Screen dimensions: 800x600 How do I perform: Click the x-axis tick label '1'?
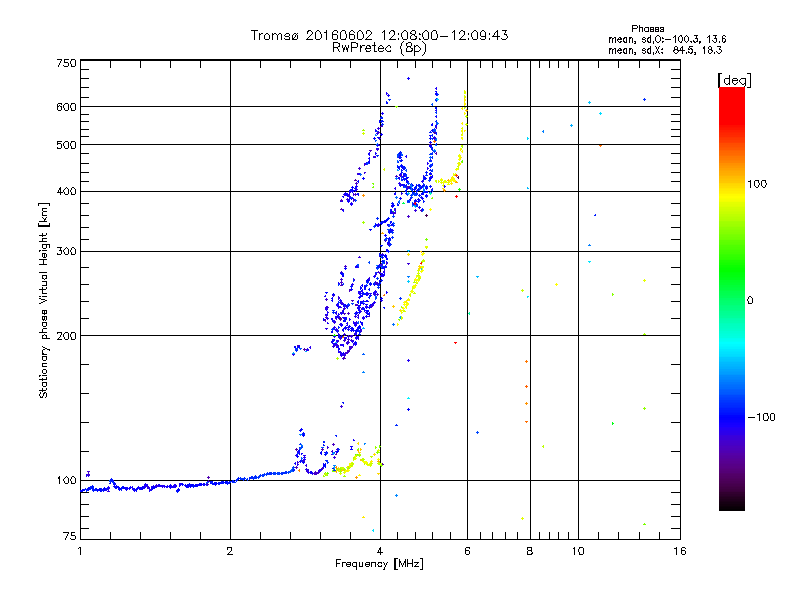click(x=80, y=551)
